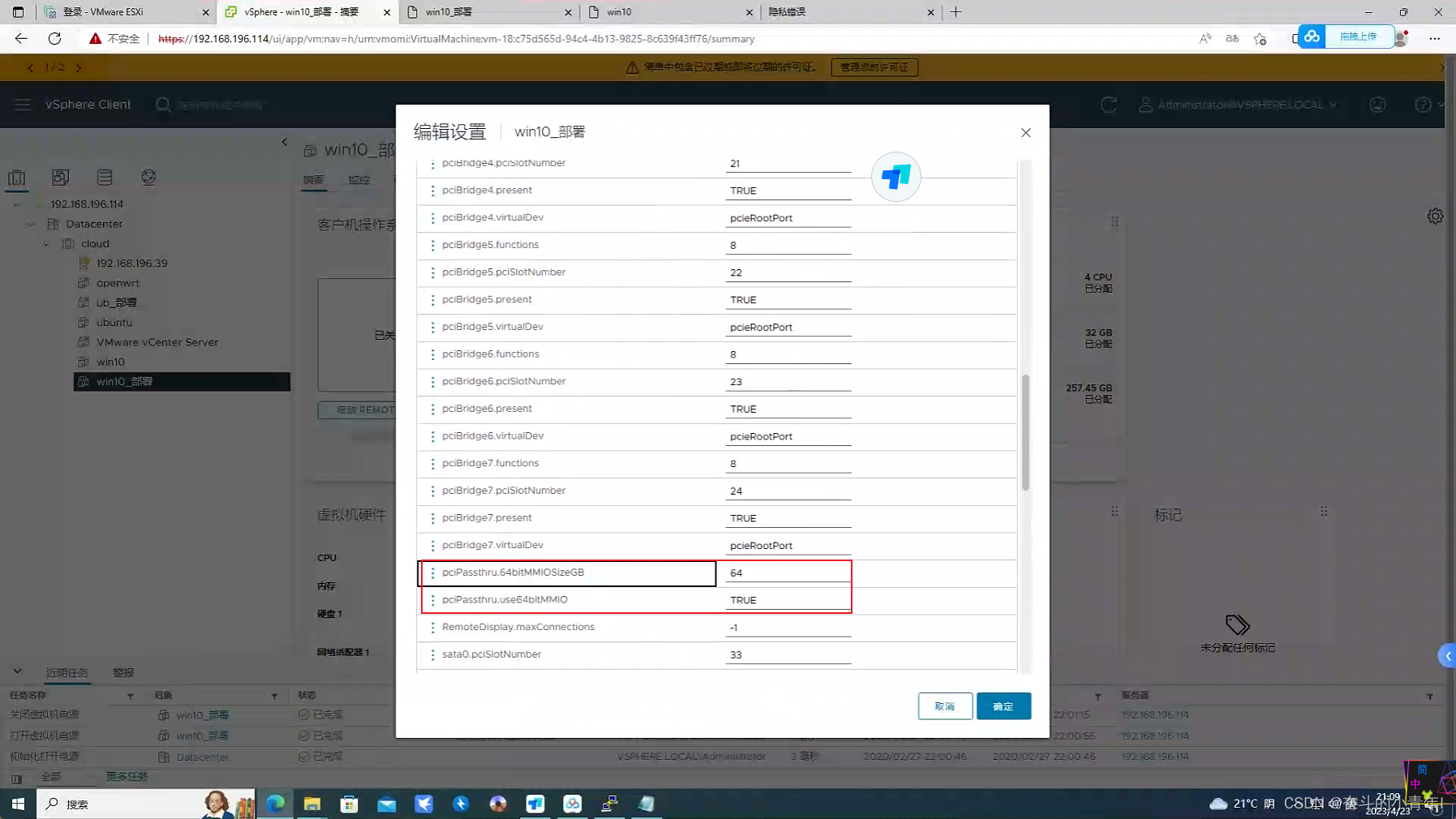Open the Administrator@VSPHERE.LOCAL dropdown
The image size is (1456, 819).
[1241, 105]
